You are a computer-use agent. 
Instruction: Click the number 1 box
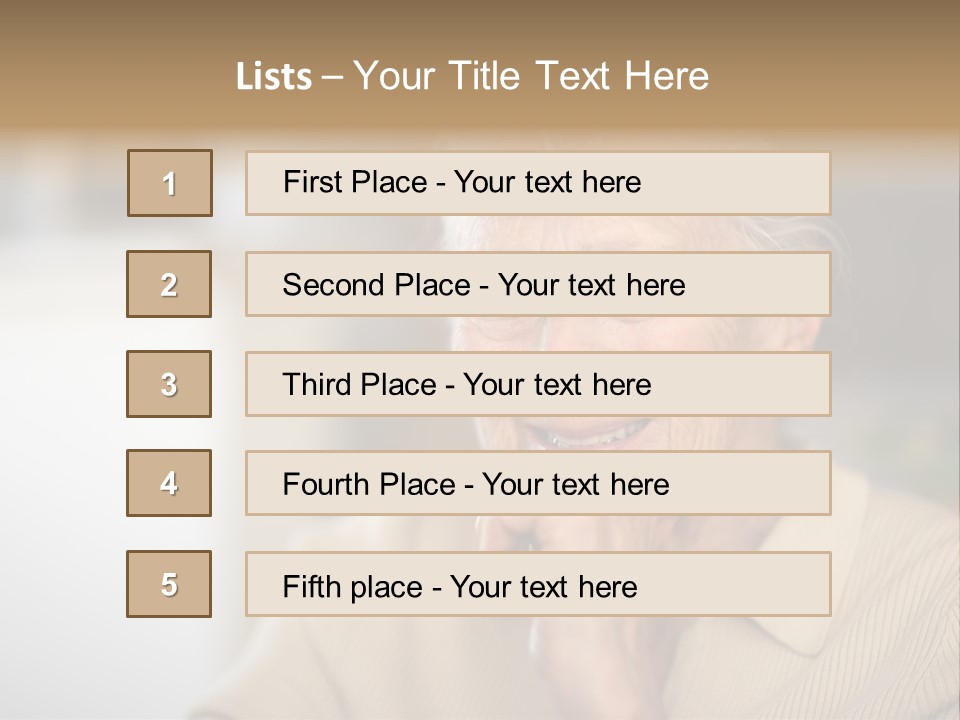point(170,183)
